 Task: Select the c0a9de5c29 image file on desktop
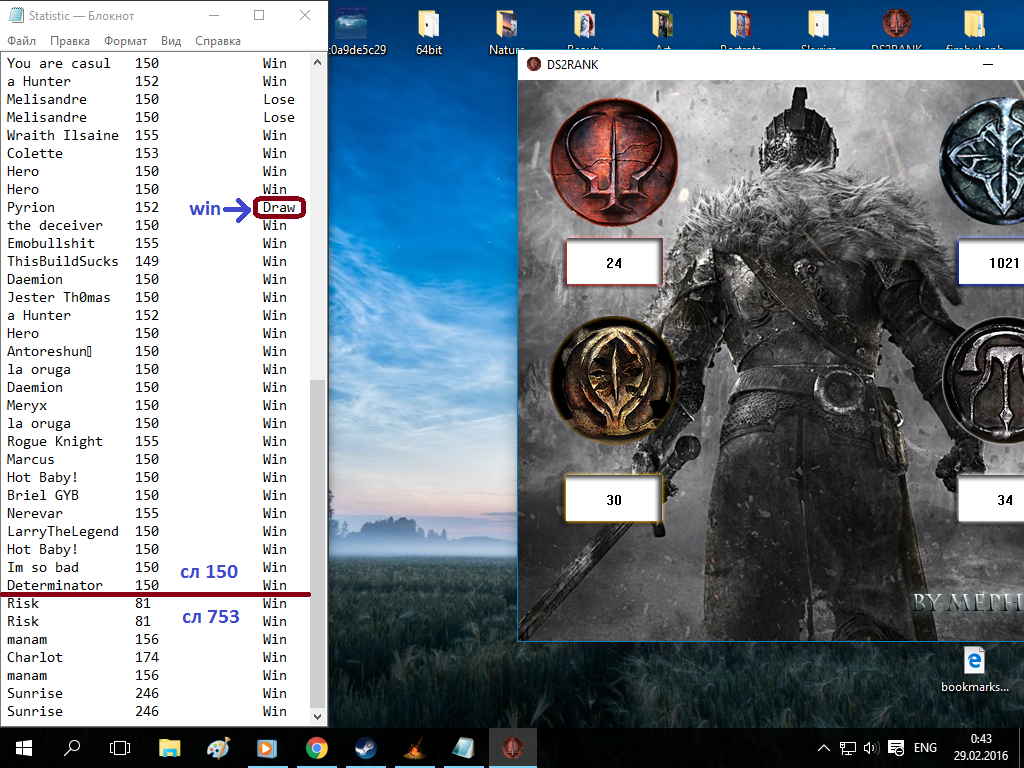click(357, 31)
